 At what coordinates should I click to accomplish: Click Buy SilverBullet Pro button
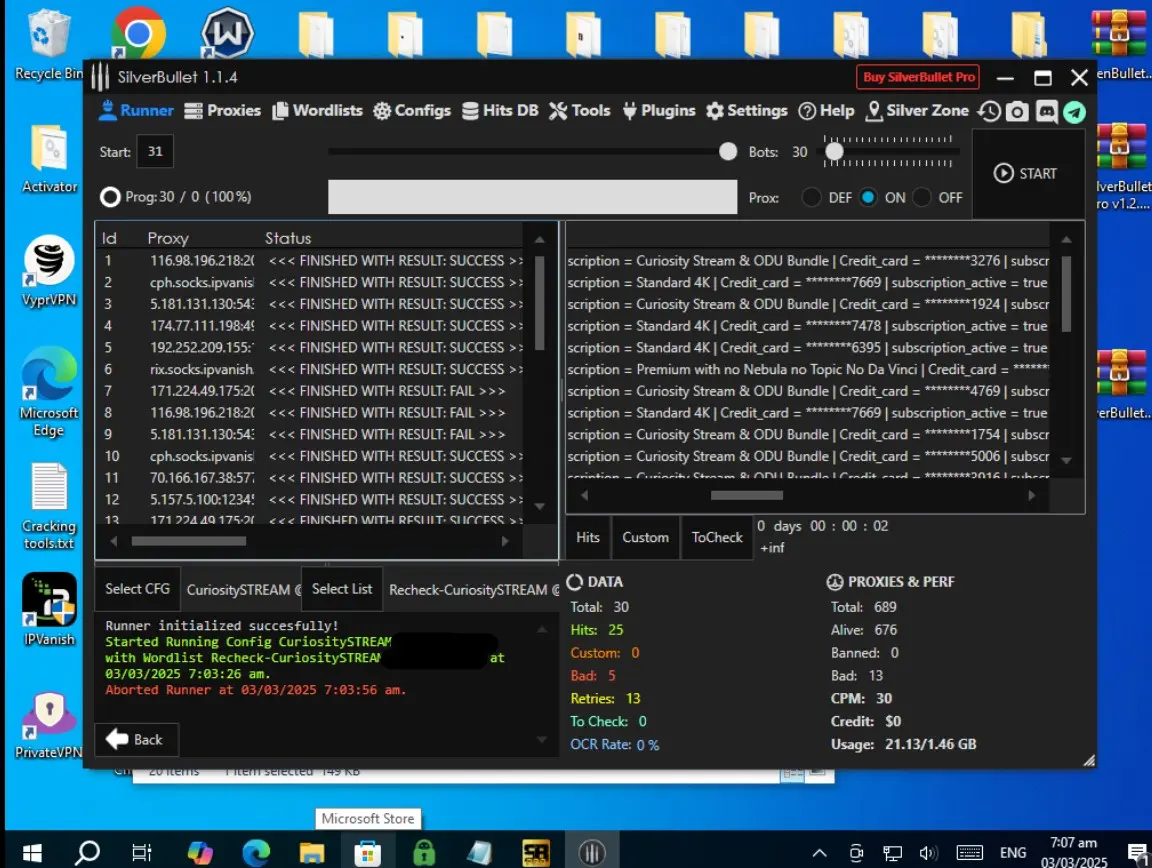coord(918,76)
